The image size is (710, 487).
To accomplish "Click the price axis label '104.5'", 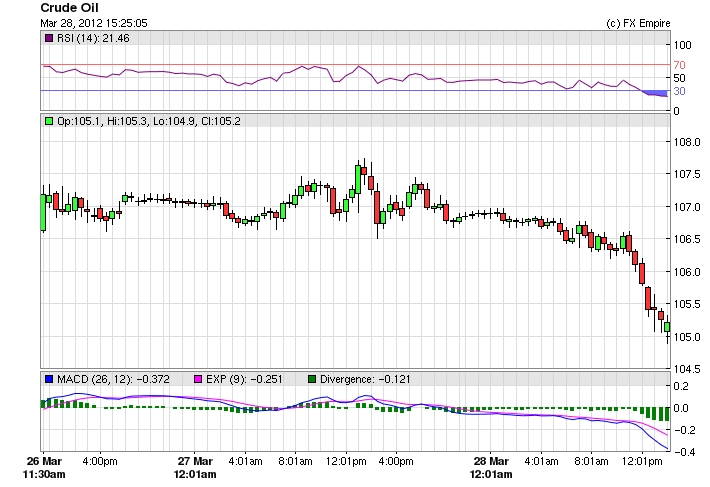I will pos(687,369).
